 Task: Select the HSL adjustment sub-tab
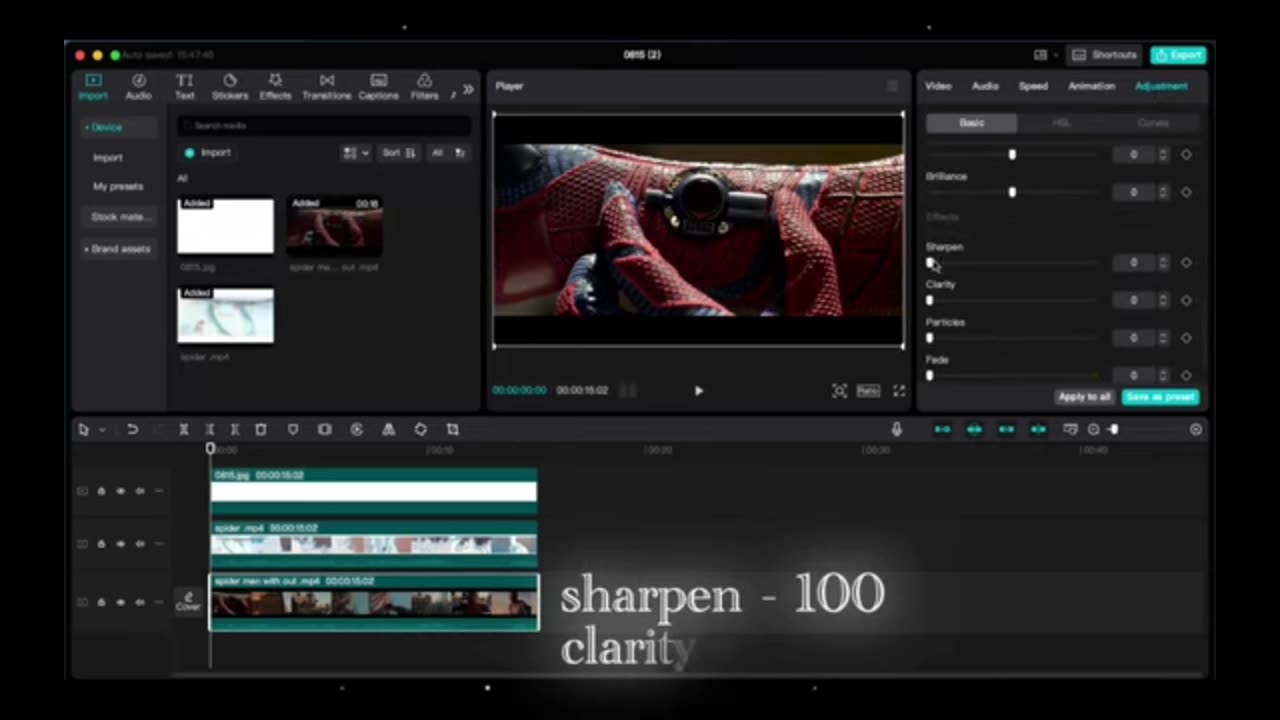(1062, 123)
